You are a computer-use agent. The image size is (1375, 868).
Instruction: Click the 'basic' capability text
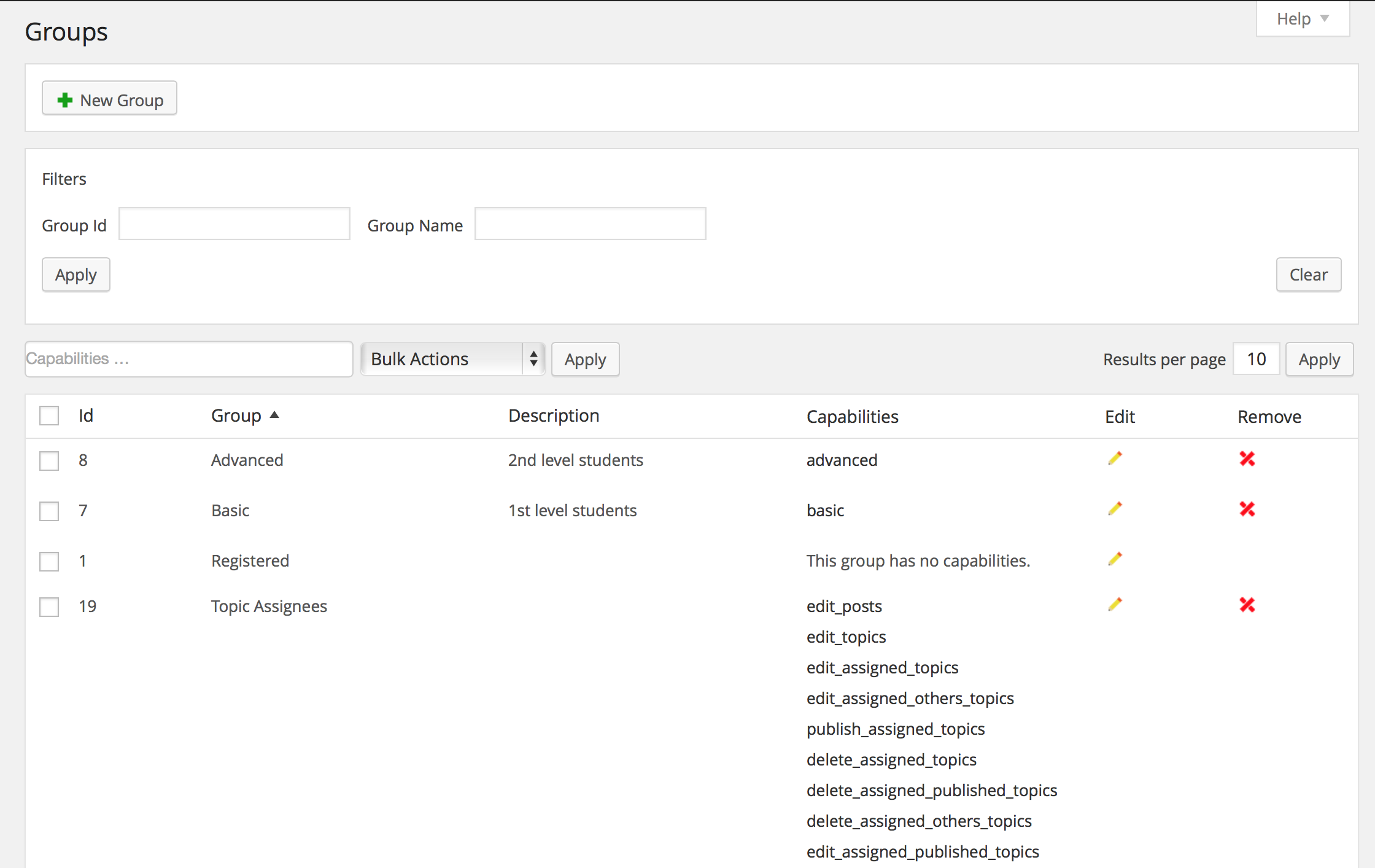coord(825,510)
